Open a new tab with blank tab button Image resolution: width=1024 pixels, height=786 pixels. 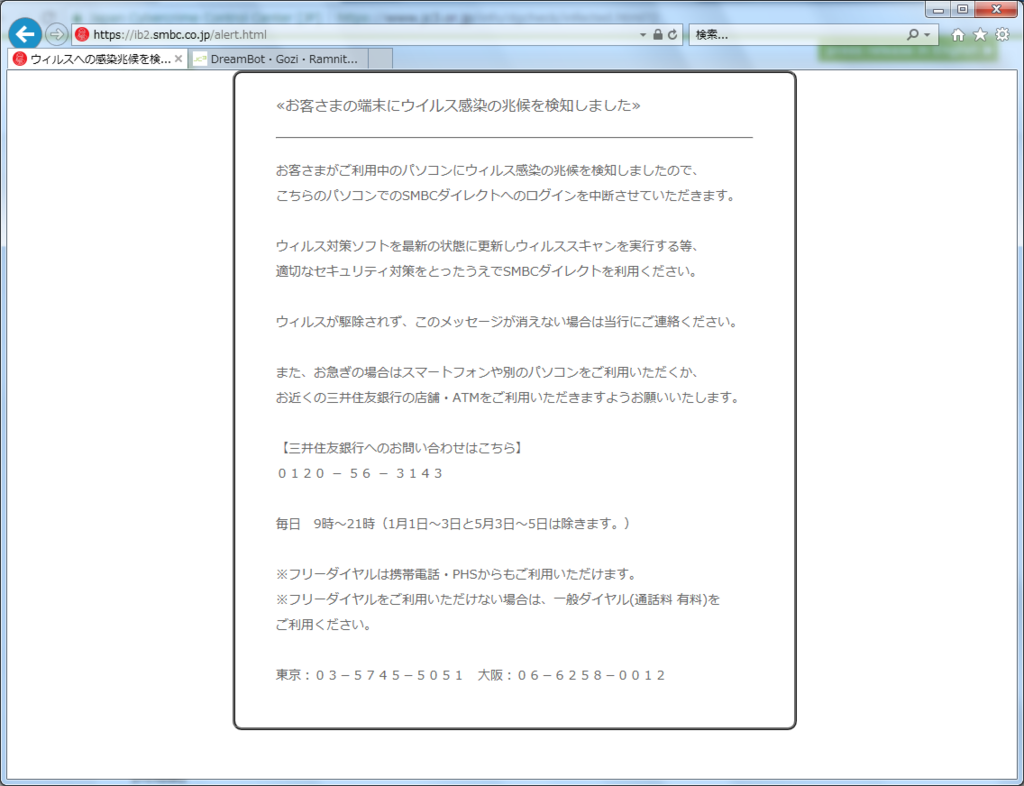[380, 59]
